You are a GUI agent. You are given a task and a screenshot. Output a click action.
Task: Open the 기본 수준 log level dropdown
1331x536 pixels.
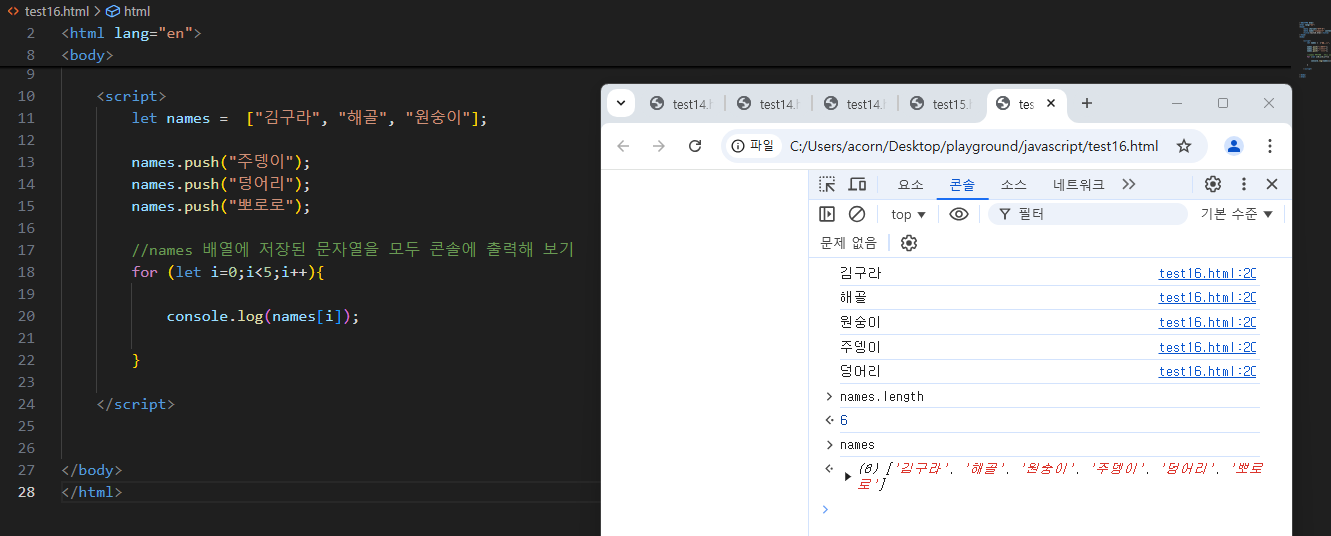pos(1237,214)
